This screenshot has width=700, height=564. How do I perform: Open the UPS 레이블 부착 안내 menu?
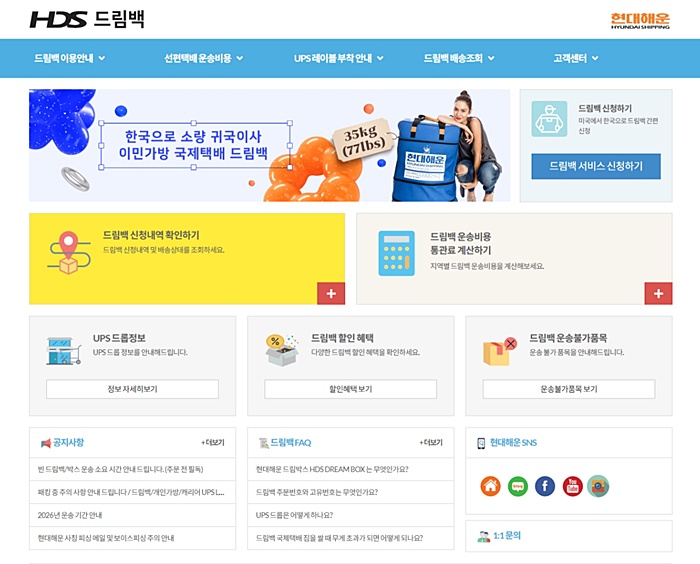333,58
